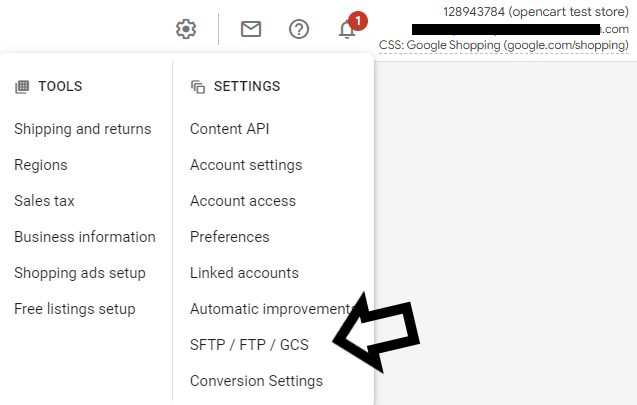637x405 pixels.
Task: Open the mail envelope icon
Action: (x=251, y=29)
